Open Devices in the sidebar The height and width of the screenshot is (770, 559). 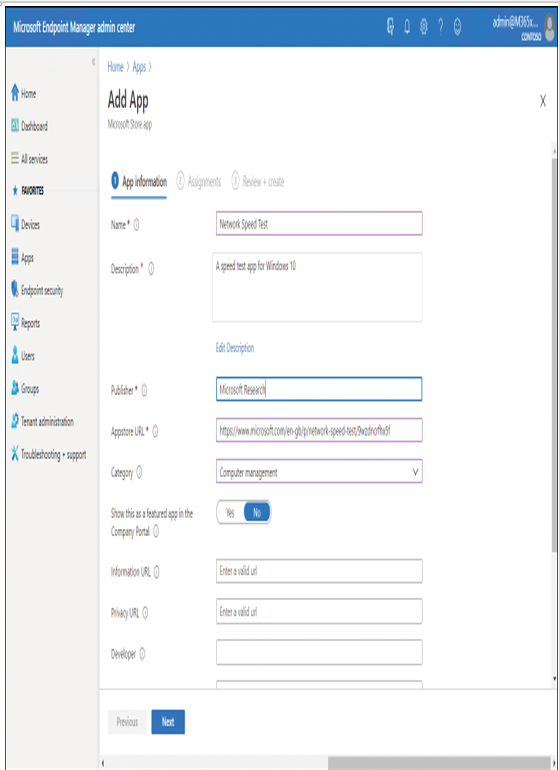26,224
